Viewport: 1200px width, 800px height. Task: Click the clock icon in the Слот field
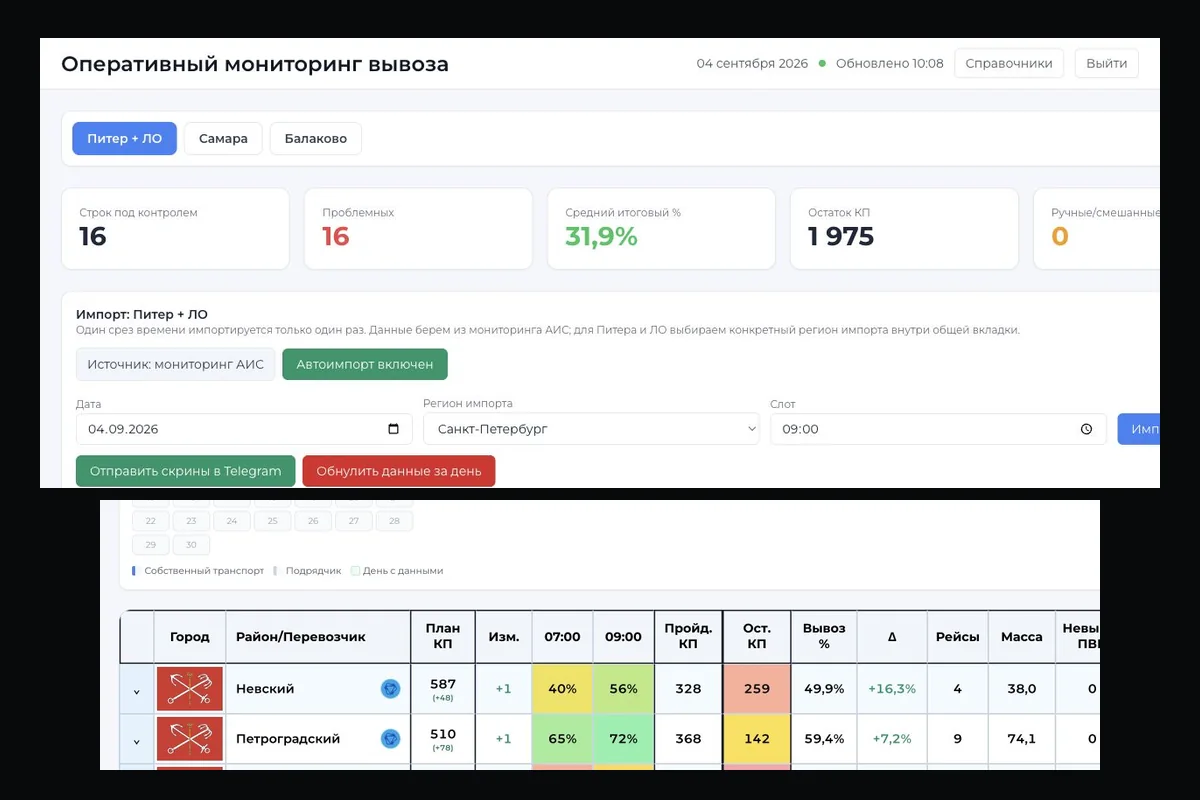point(1087,429)
